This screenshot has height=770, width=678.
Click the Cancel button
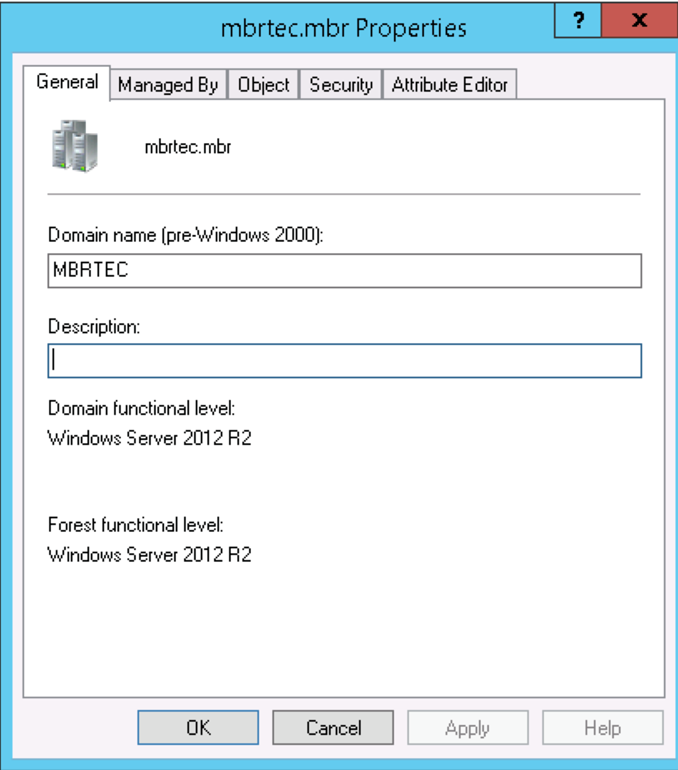[333, 727]
